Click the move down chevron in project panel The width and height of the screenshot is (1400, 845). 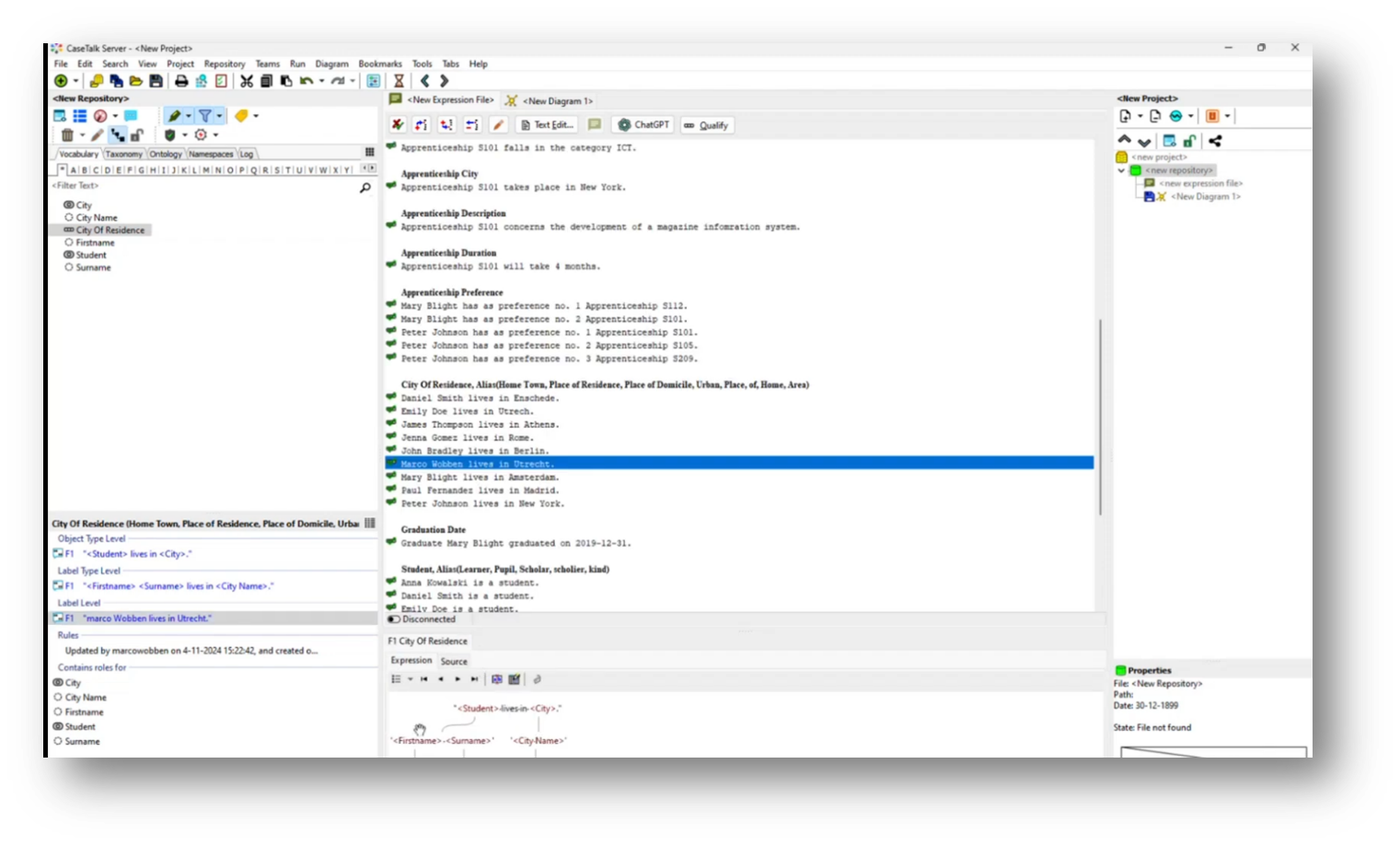(x=1144, y=142)
